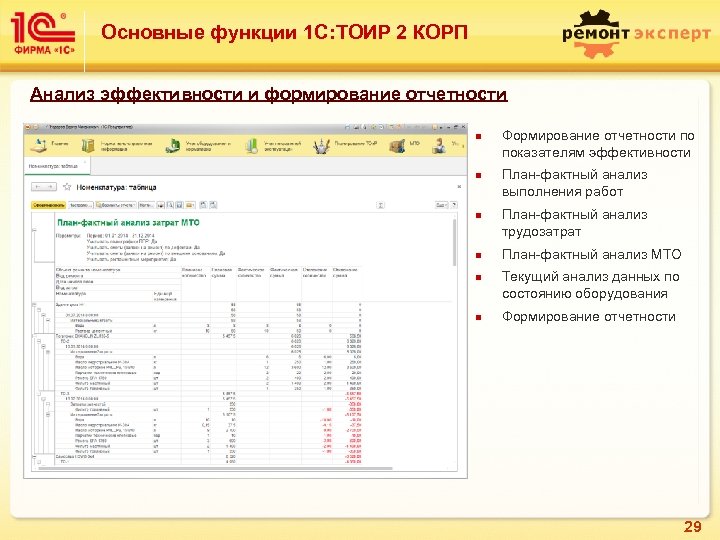Click the slide number 29
This screenshot has width=720, height=540.
click(x=692, y=526)
